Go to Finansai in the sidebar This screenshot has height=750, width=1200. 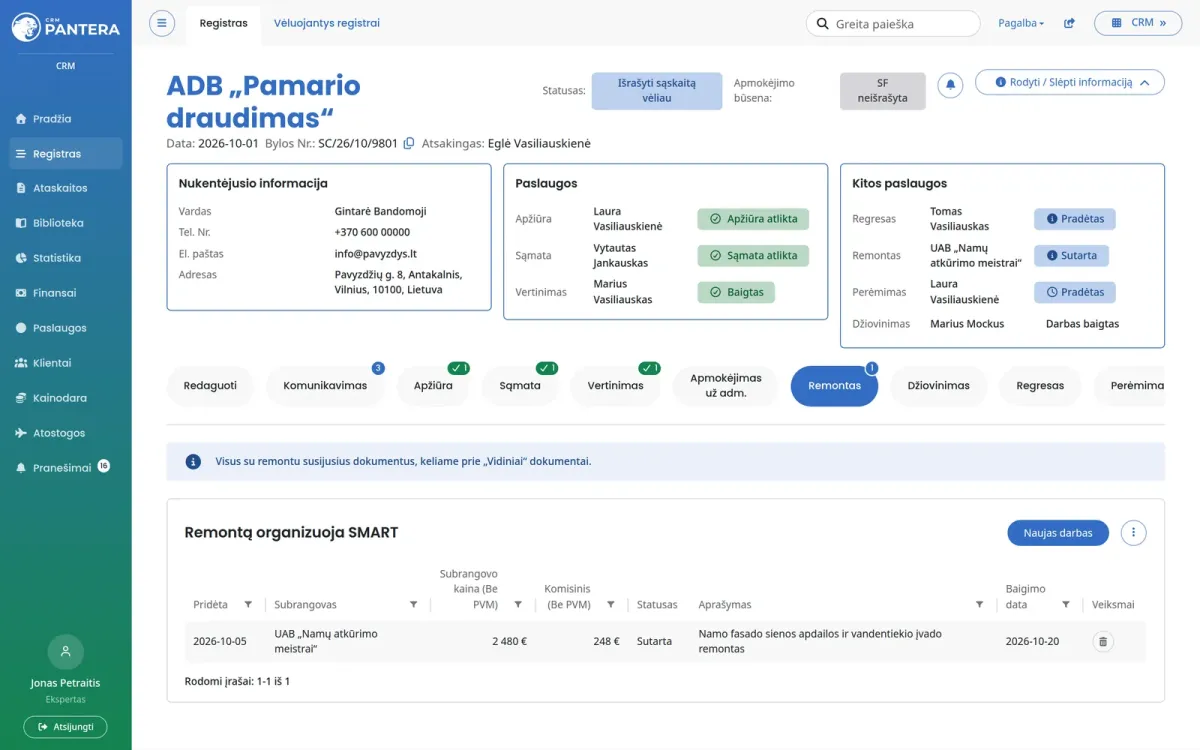click(x=66, y=293)
